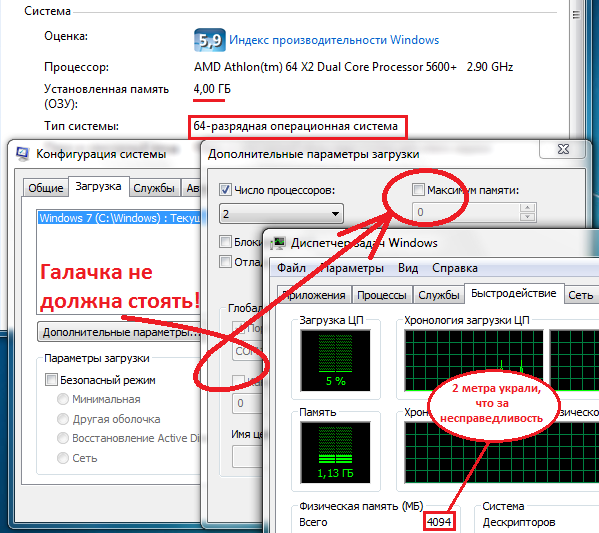This screenshot has height=533, width=599.
Task: Click the Task Manager title bar icon
Action: pos(278,243)
